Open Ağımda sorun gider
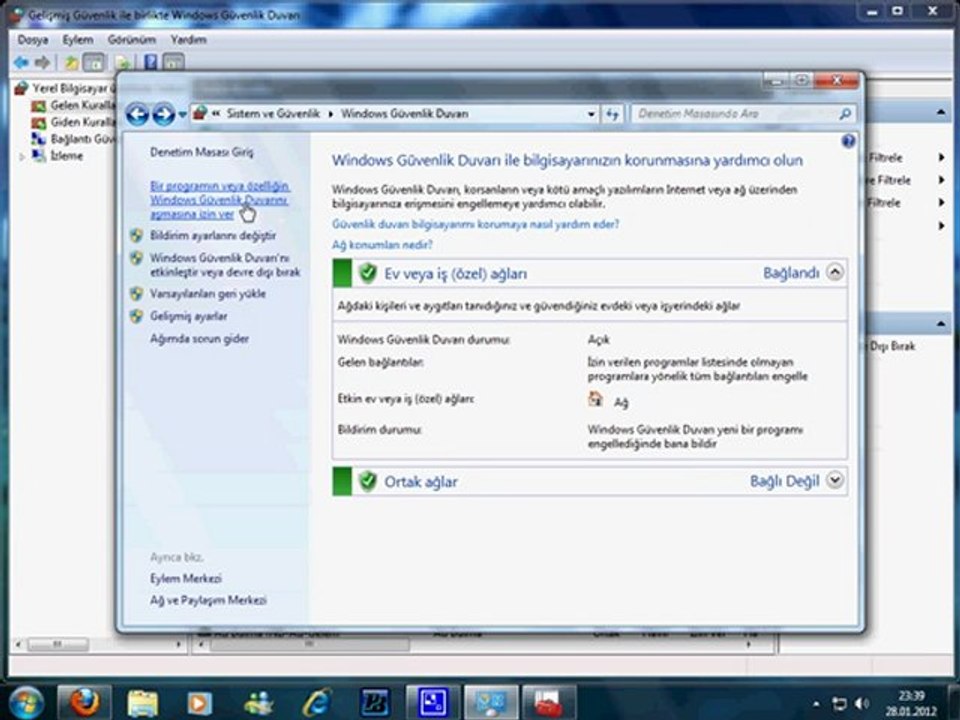 coord(199,339)
